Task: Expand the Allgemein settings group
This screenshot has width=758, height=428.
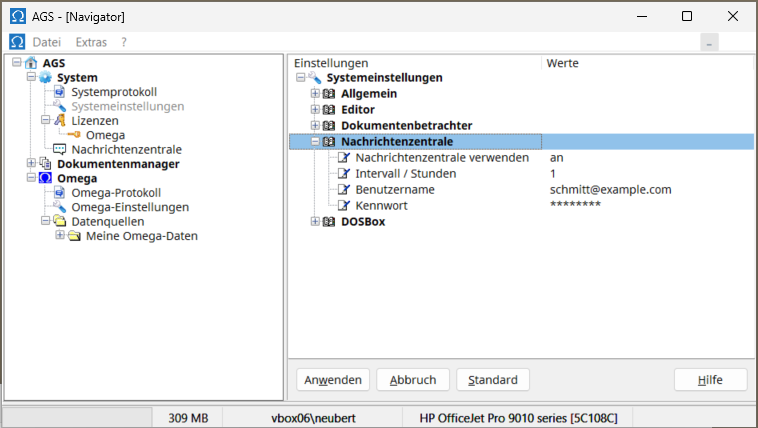Action: coord(314,94)
